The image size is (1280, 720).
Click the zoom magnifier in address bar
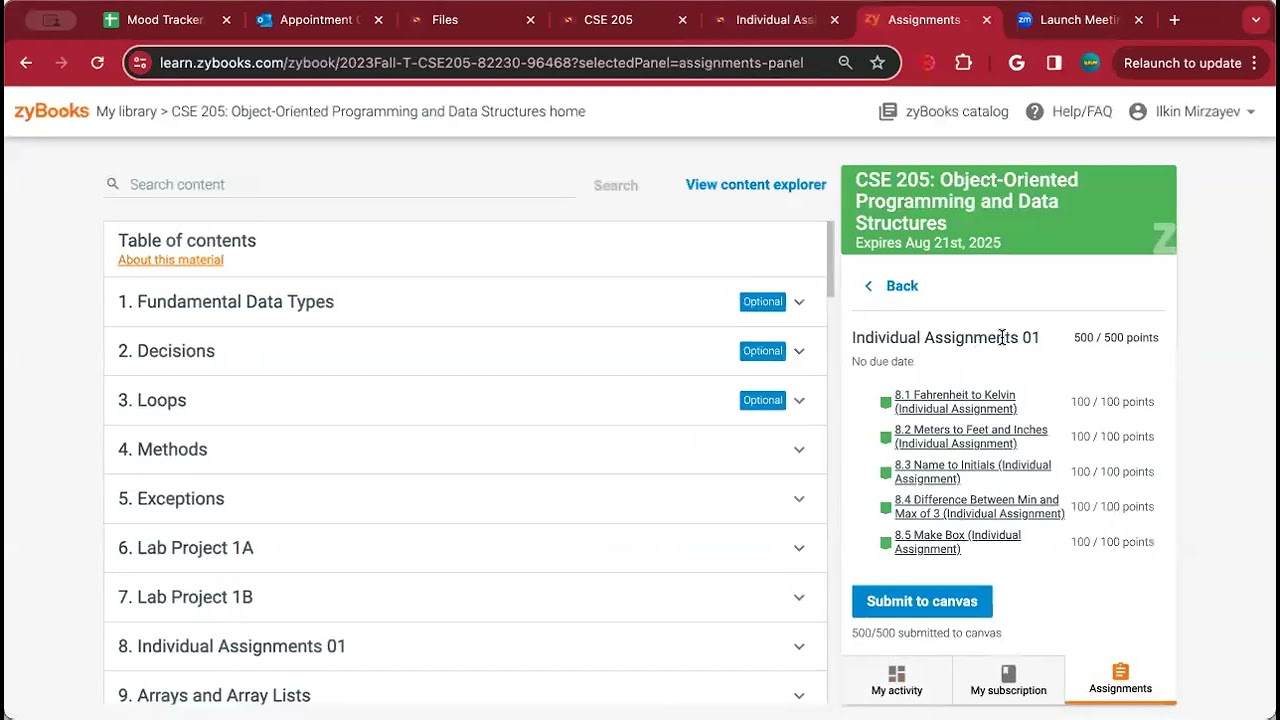pos(845,63)
